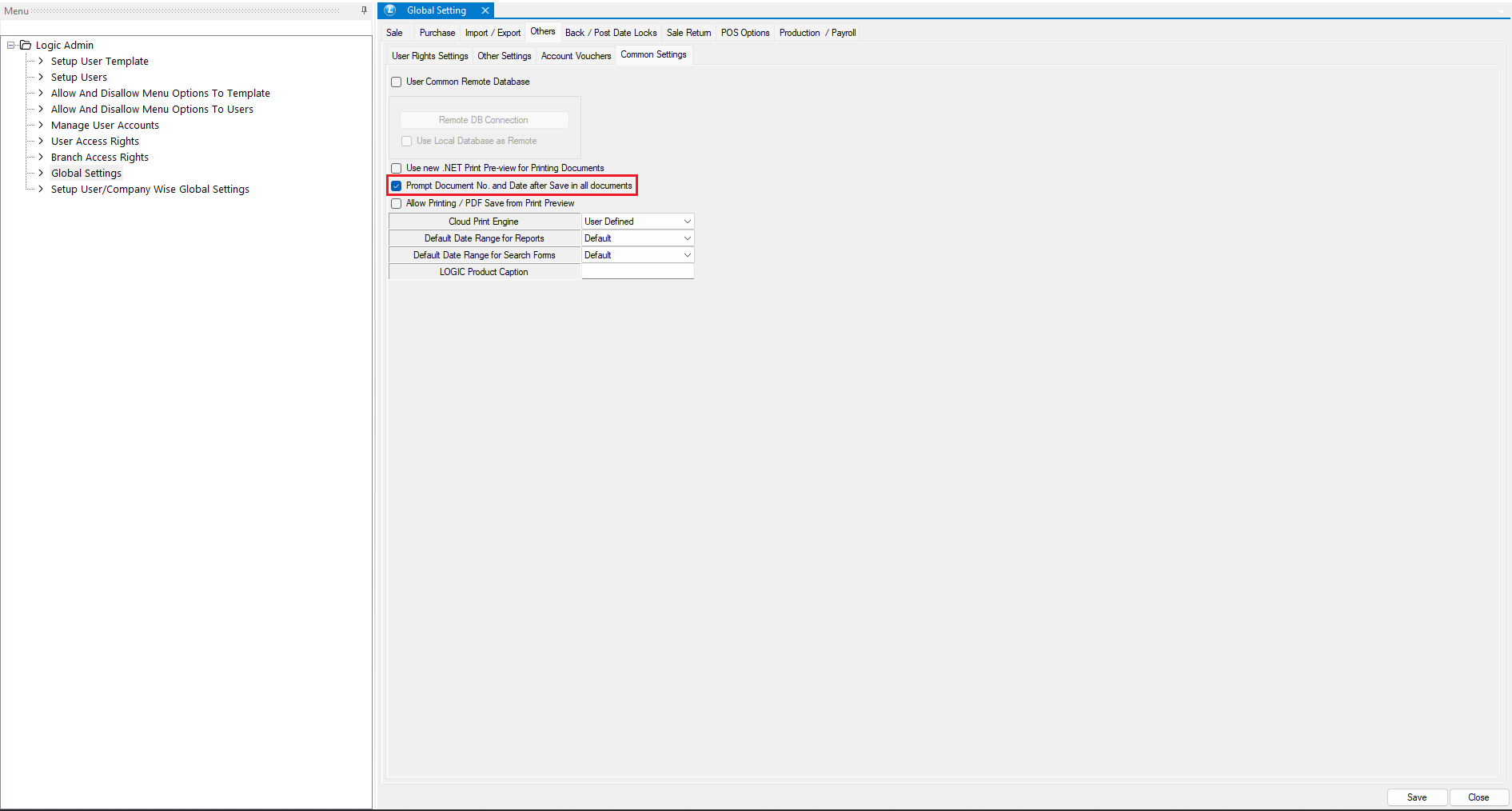Screen dimensions: 1512x811
Task: Click the LOGIC Product Caption input field
Action: click(637, 272)
